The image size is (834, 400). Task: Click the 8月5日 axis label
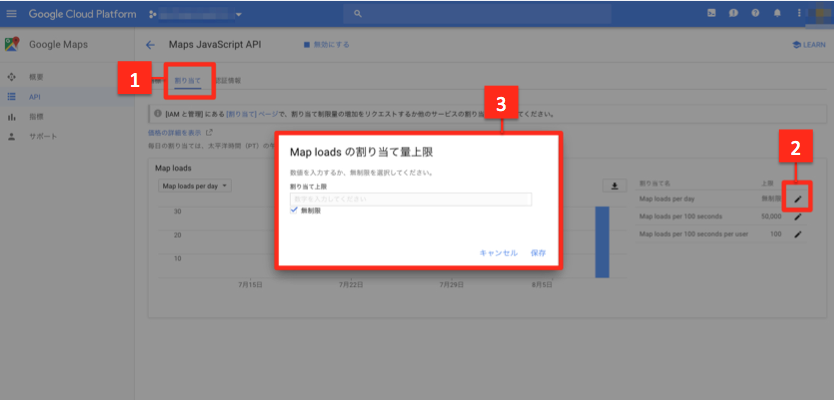[x=541, y=285]
